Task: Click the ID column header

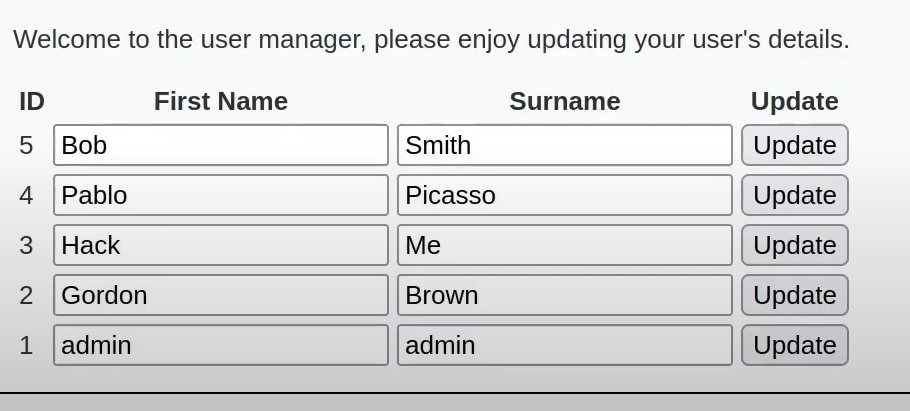Action: pyautogui.click(x=32, y=101)
